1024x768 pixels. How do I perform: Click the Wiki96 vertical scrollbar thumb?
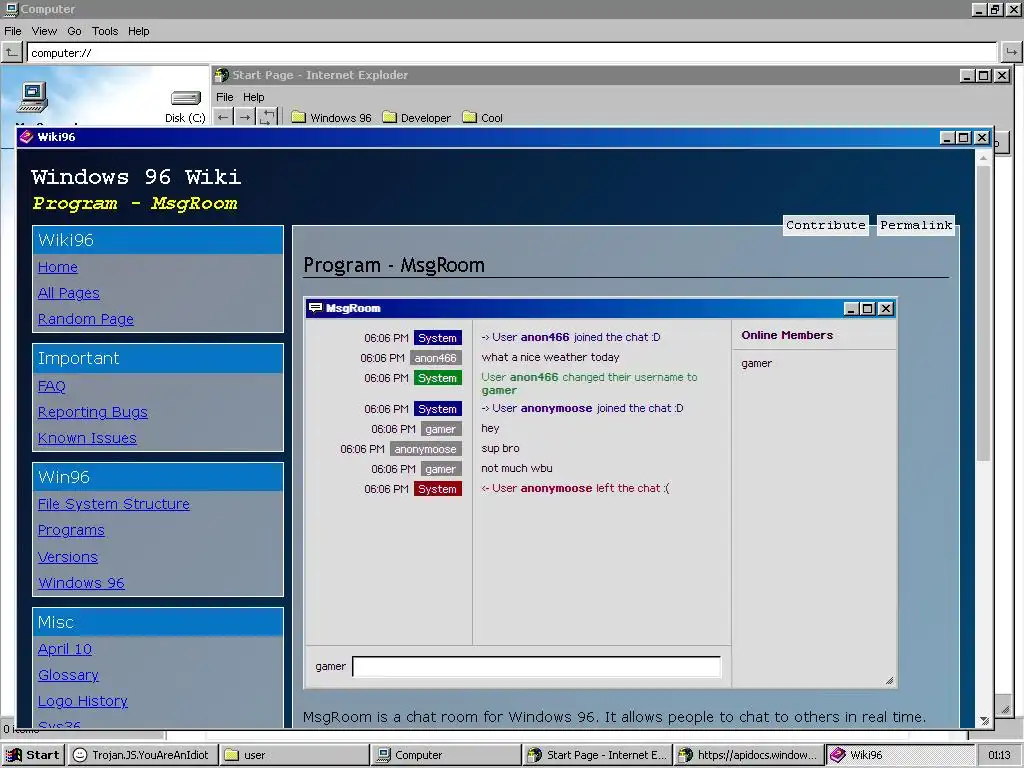[984, 313]
